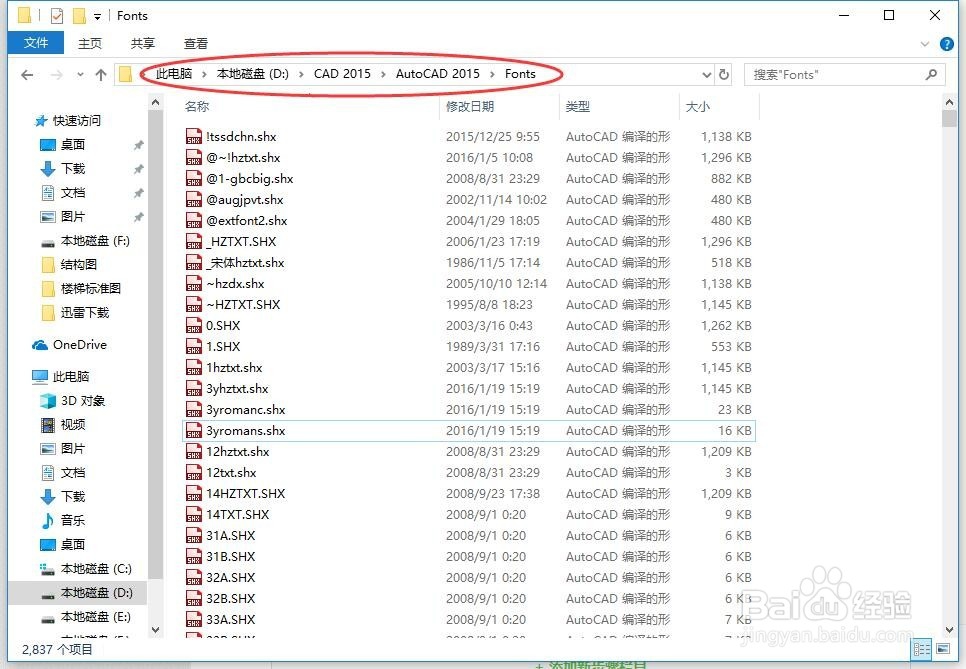Select OneDrive in navigation pane
The width and height of the screenshot is (966, 669).
79,344
